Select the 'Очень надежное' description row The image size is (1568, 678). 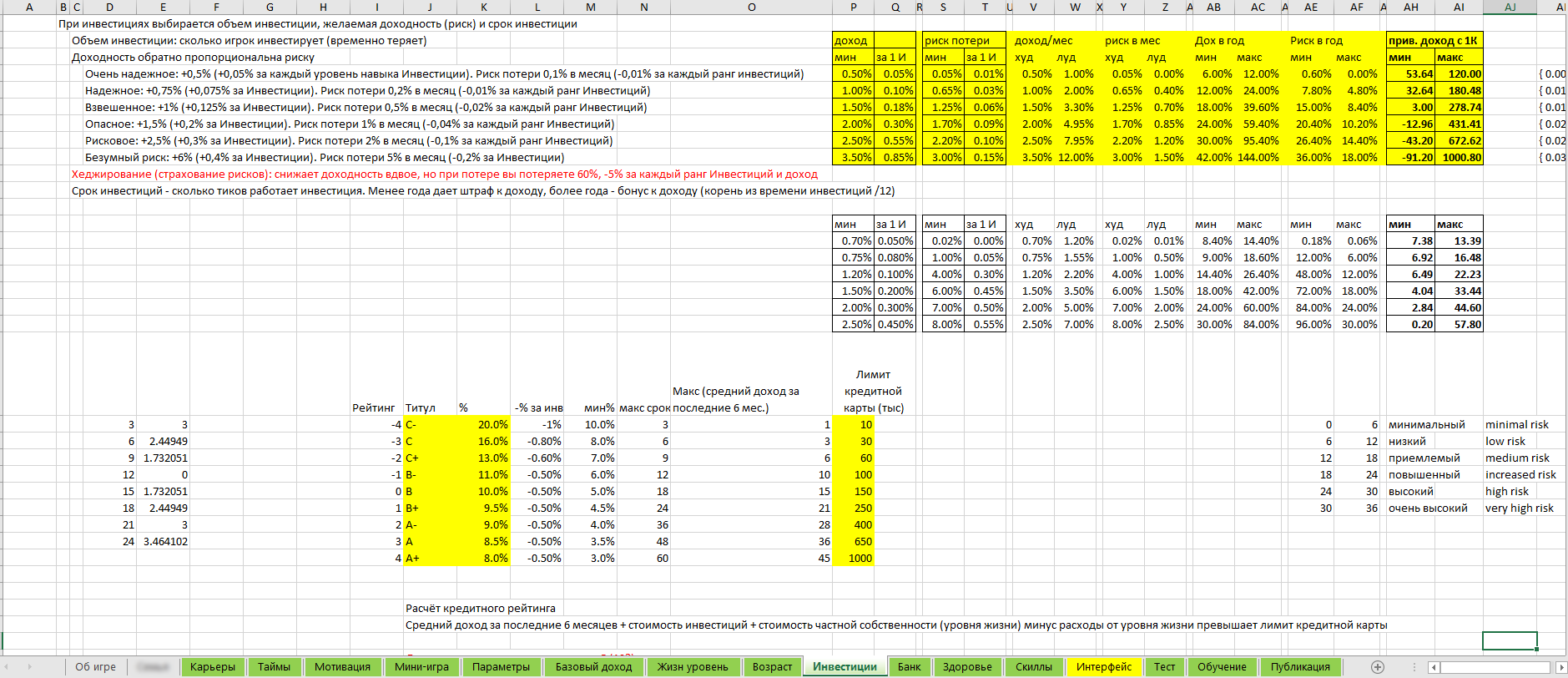click(x=444, y=73)
